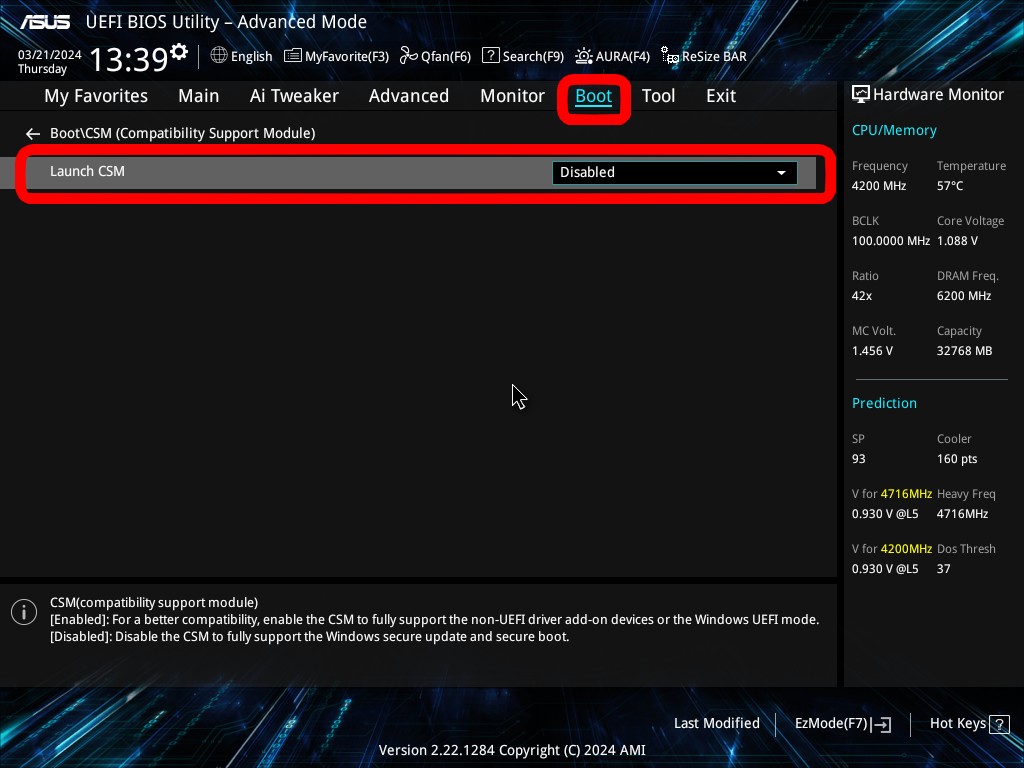Click the 32768 MB capacity value
The image size is (1024, 768).
point(965,351)
